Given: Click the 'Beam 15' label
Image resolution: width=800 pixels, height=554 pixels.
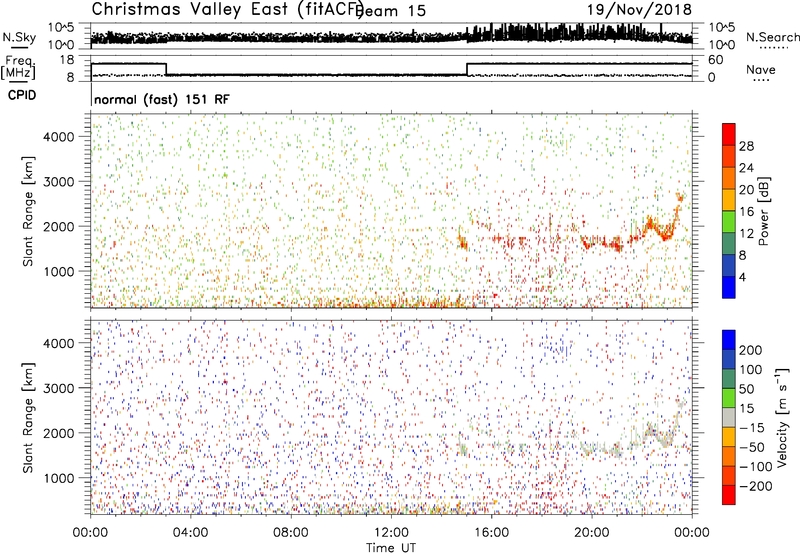Looking at the screenshot, I should click(x=391, y=11).
